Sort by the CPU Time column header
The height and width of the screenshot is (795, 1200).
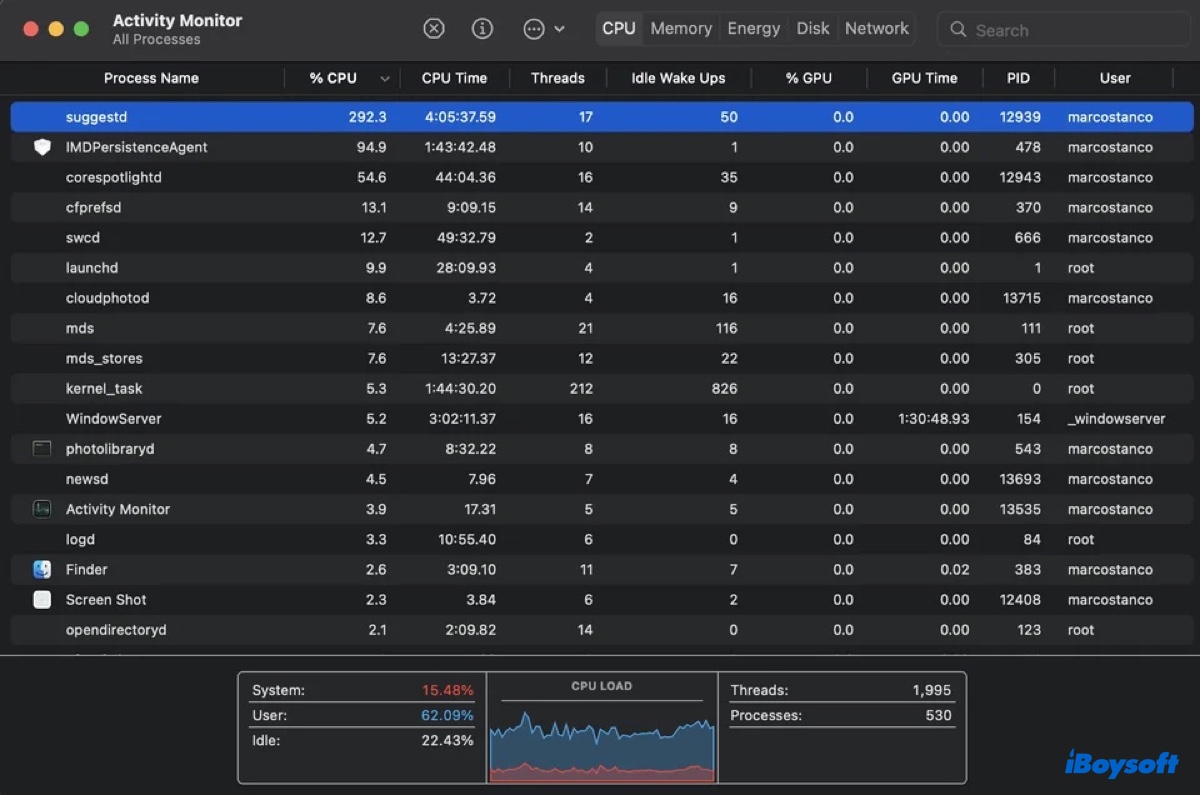[x=454, y=78]
